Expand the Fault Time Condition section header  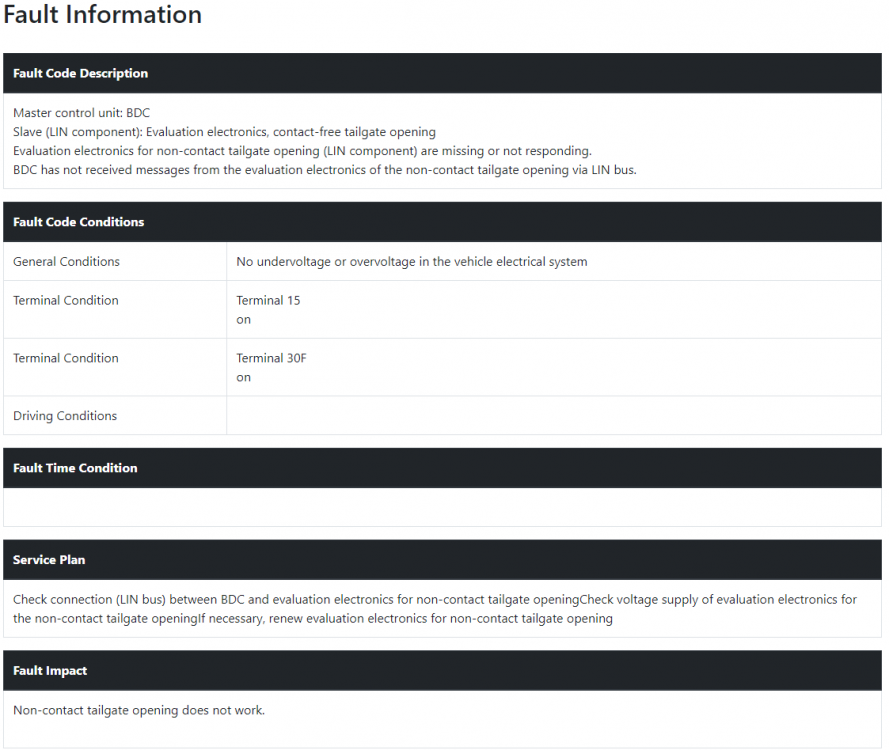click(x=442, y=468)
